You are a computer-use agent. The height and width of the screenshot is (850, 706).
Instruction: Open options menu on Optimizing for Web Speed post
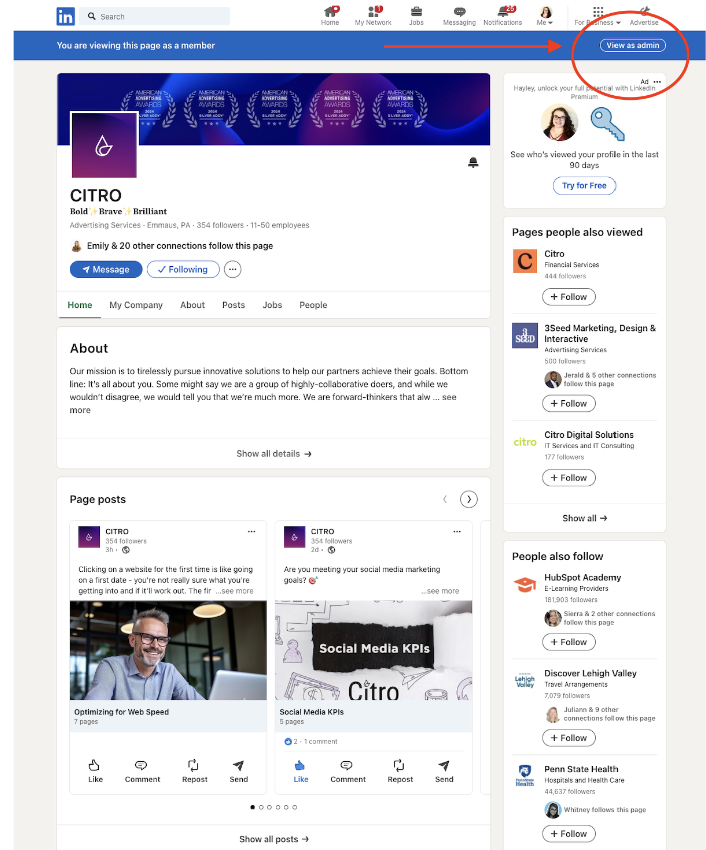tap(252, 532)
